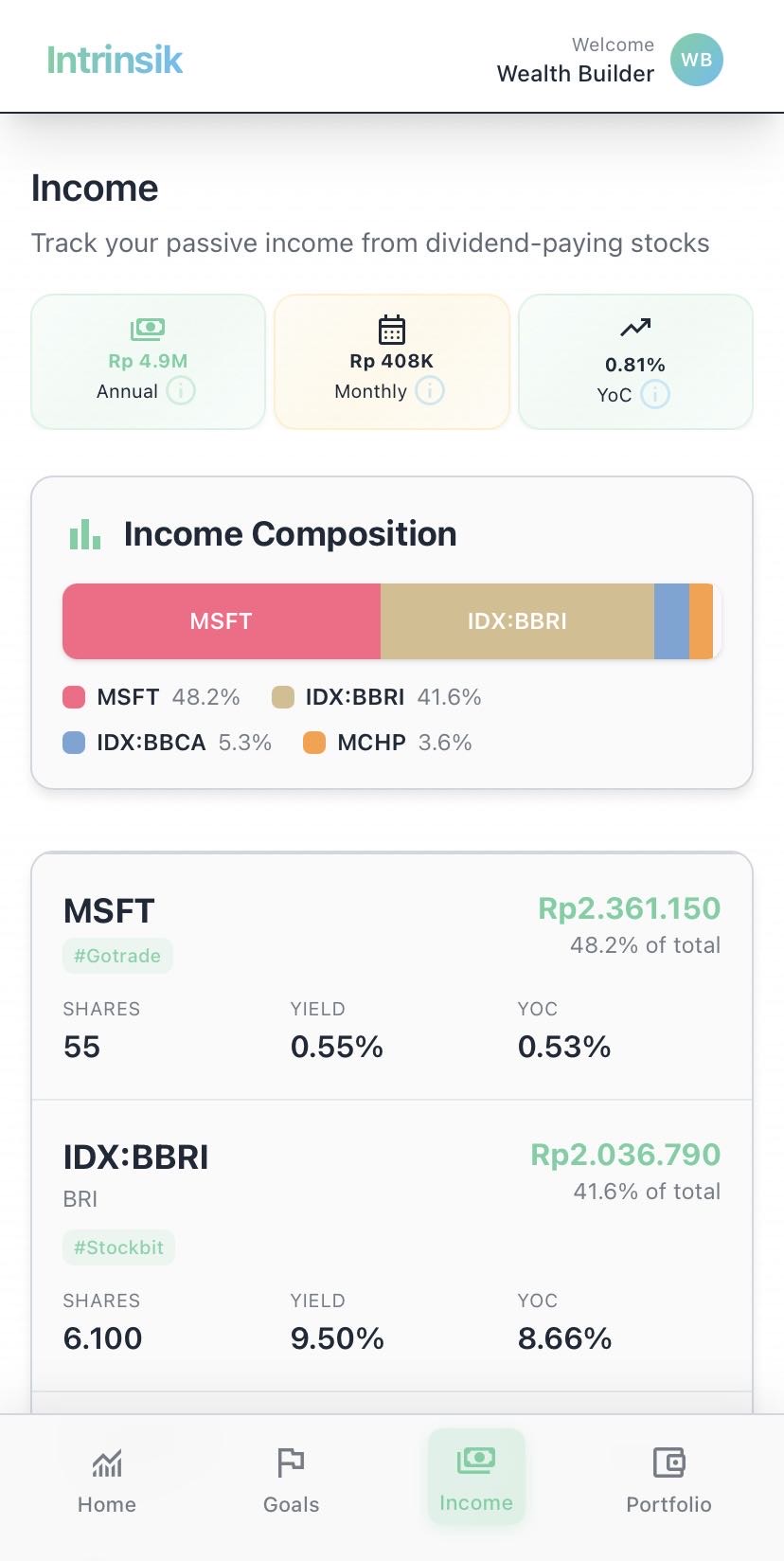Click the Intrinsik logo

pyautogui.click(x=115, y=60)
